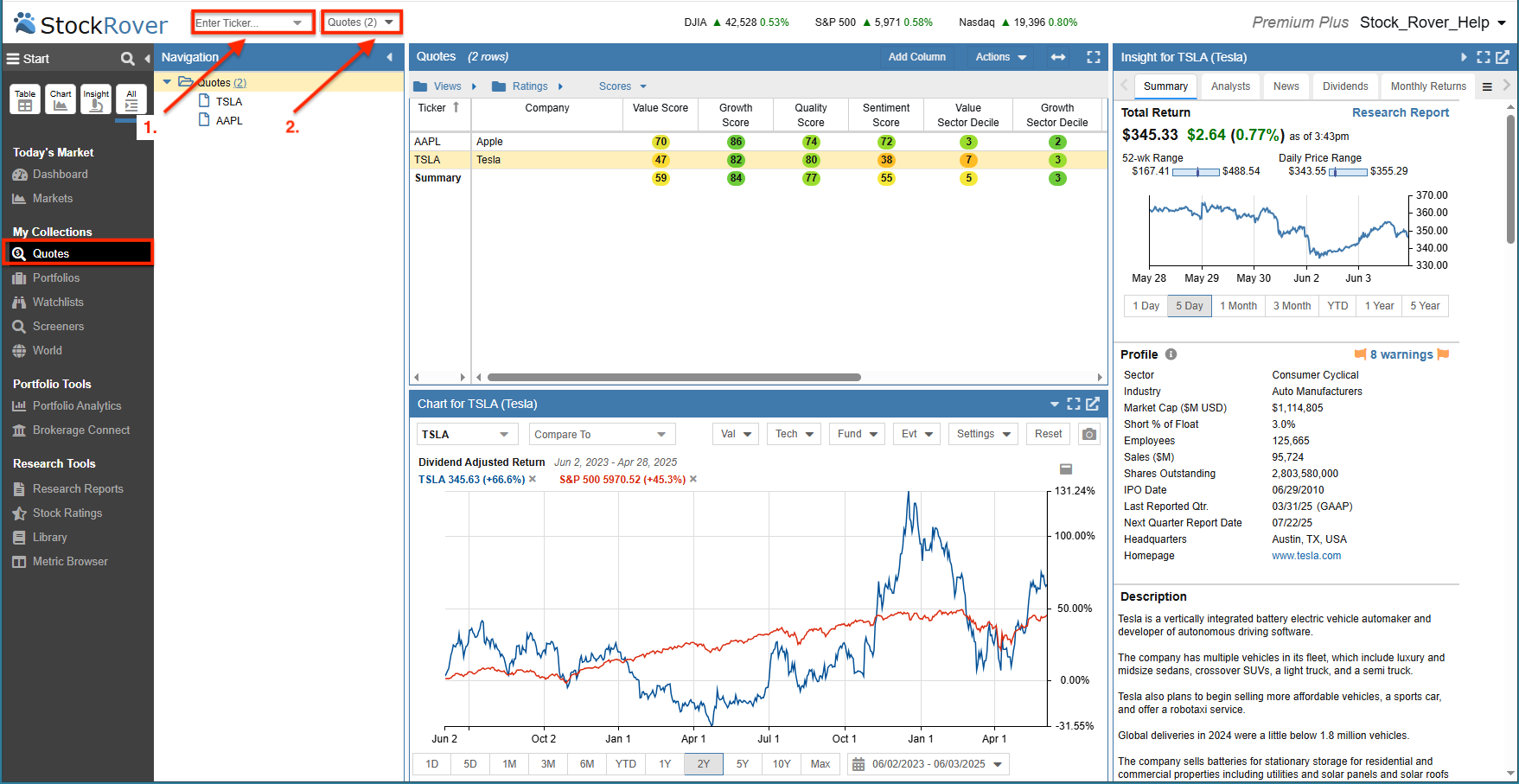The width and height of the screenshot is (1519, 784).
Task: Open the Scores dropdown in the table toolbar
Action: (622, 86)
